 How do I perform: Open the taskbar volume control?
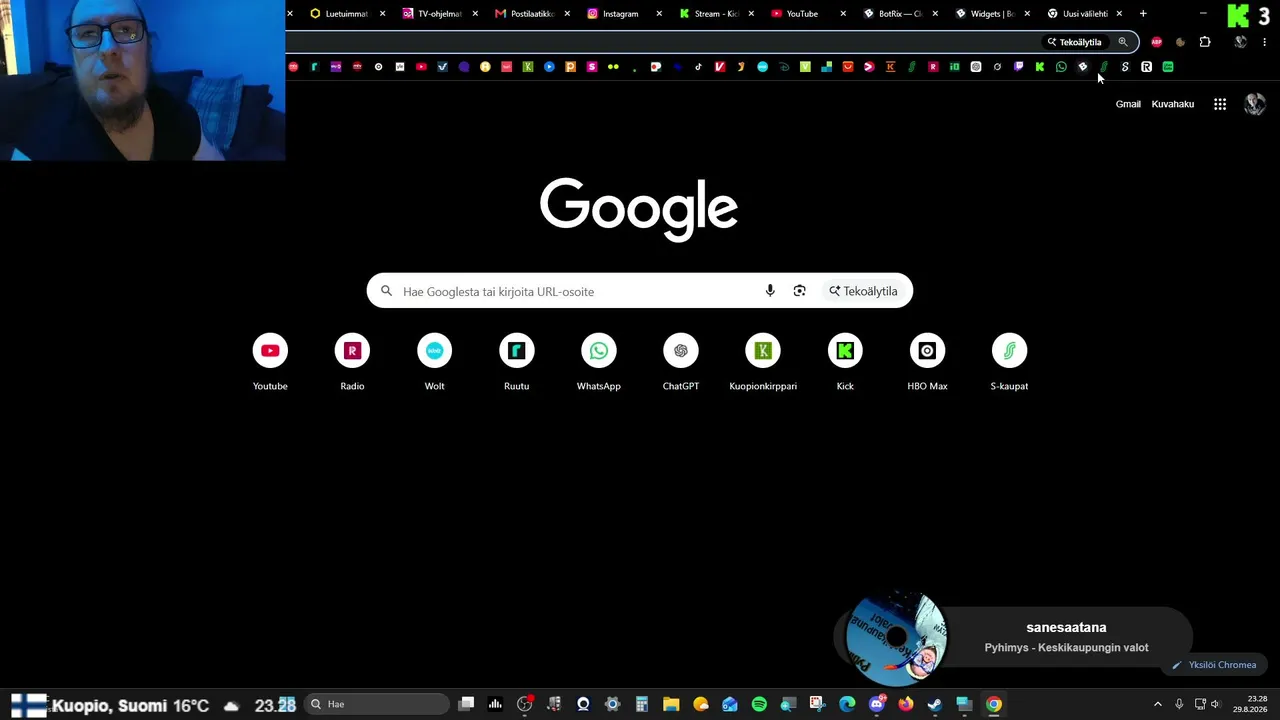click(x=1216, y=704)
